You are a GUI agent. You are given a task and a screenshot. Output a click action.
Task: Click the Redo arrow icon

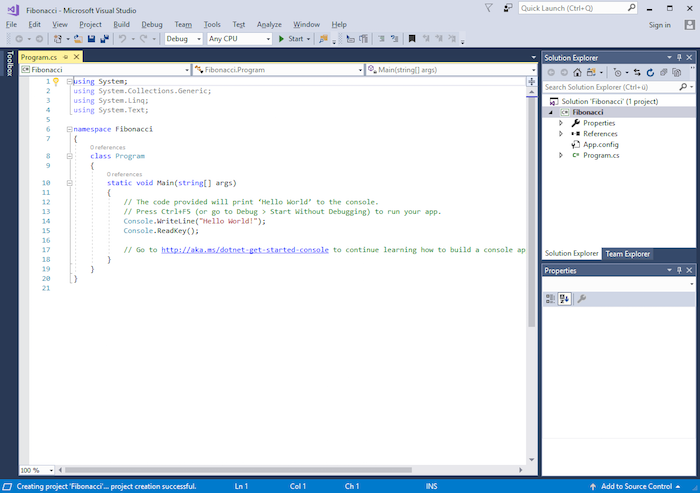143,39
